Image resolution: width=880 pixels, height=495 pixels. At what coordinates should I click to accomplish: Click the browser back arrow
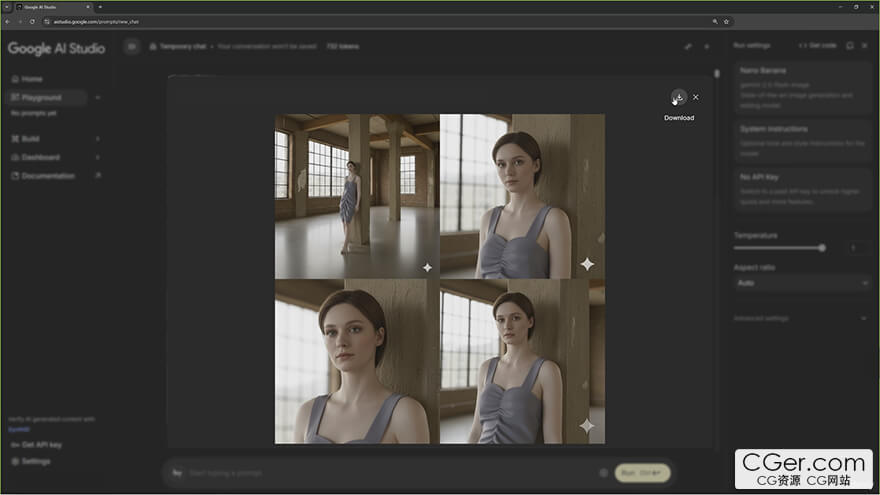8,21
